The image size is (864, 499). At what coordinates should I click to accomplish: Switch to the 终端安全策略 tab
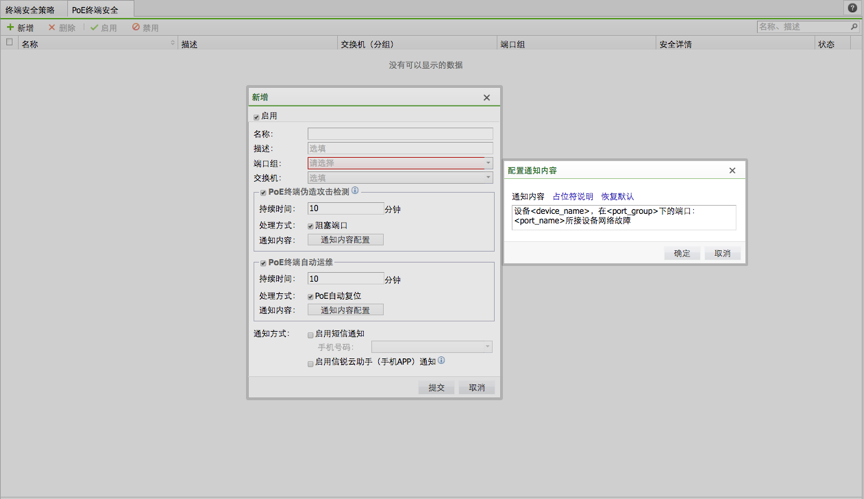(30, 10)
